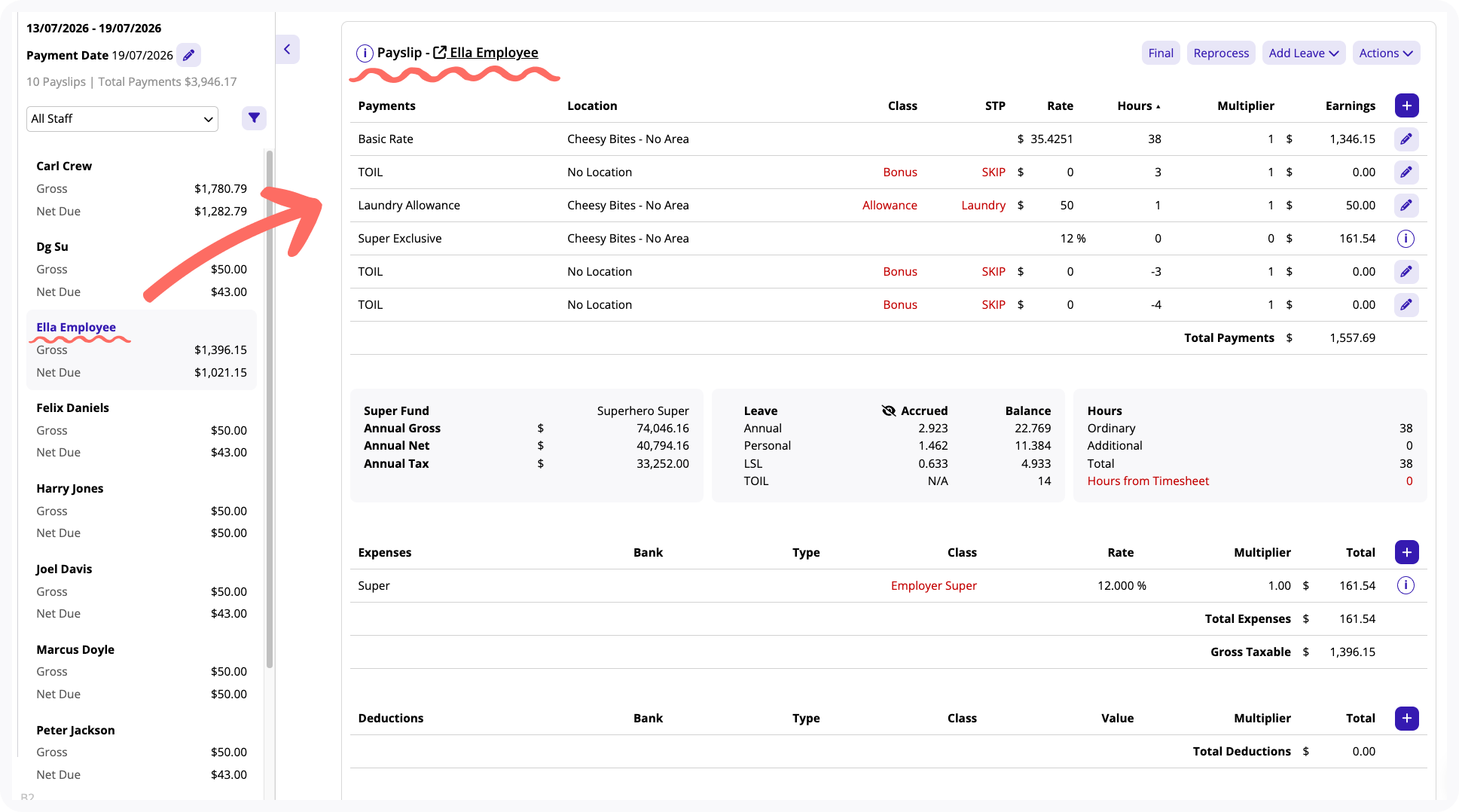The height and width of the screenshot is (812, 1459).
Task: Click the Final button
Action: pos(1161,53)
